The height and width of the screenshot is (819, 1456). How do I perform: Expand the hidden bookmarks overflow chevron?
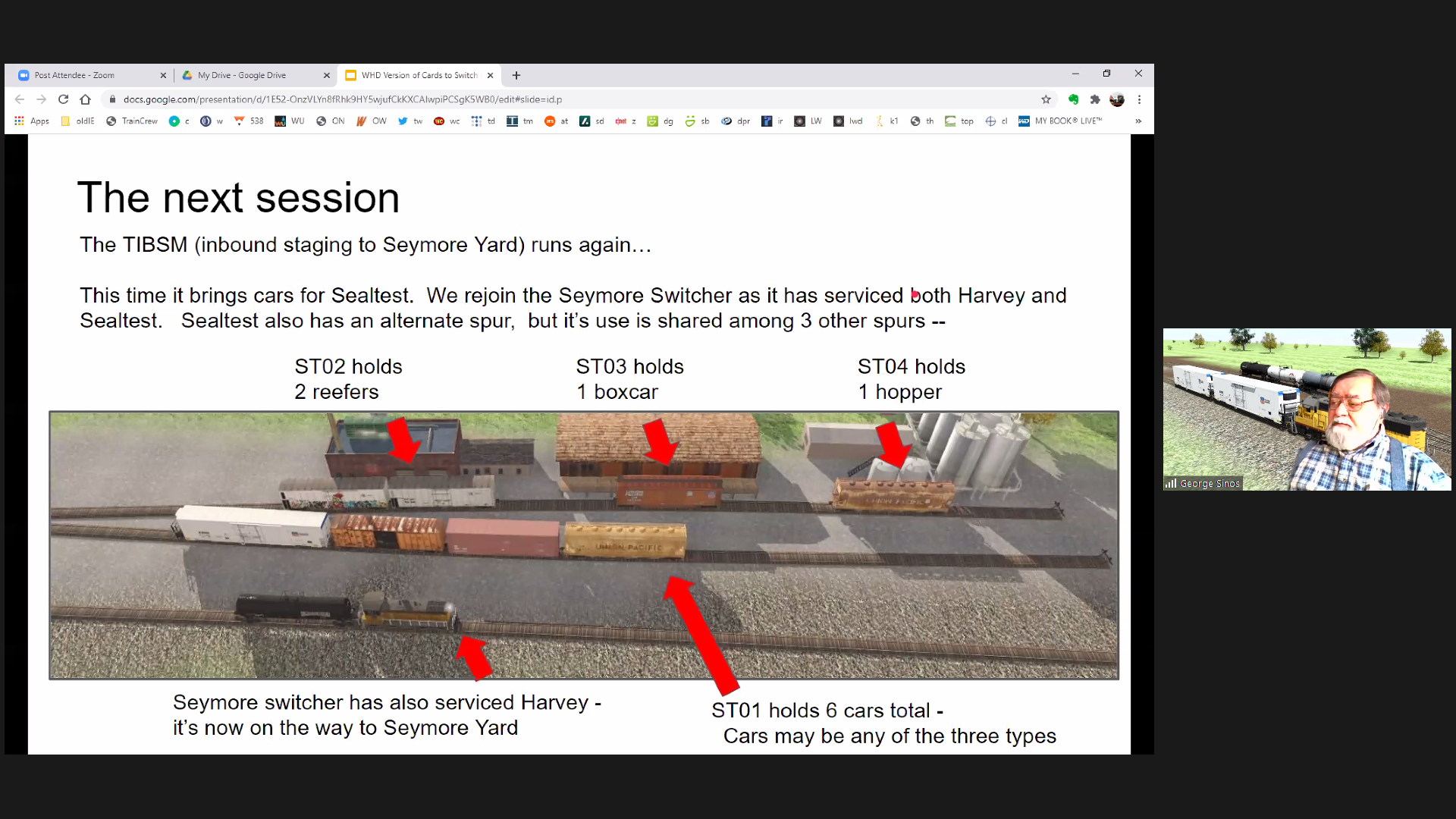tap(1138, 121)
